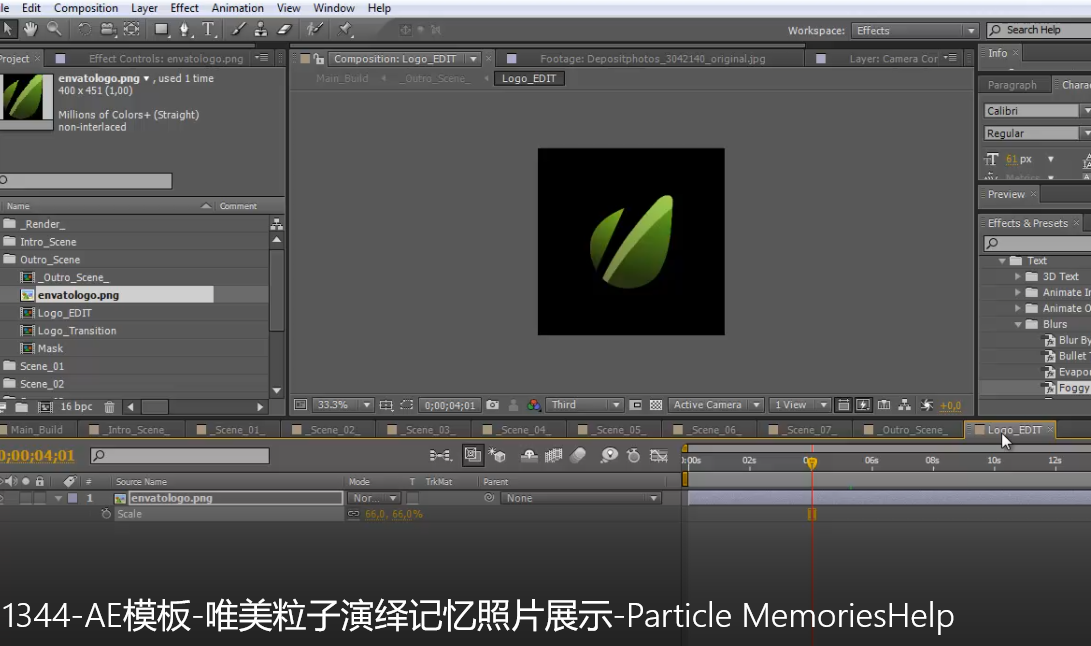The height and width of the screenshot is (646, 1091).
Task: Select the Rotation tool
Action: point(84,29)
